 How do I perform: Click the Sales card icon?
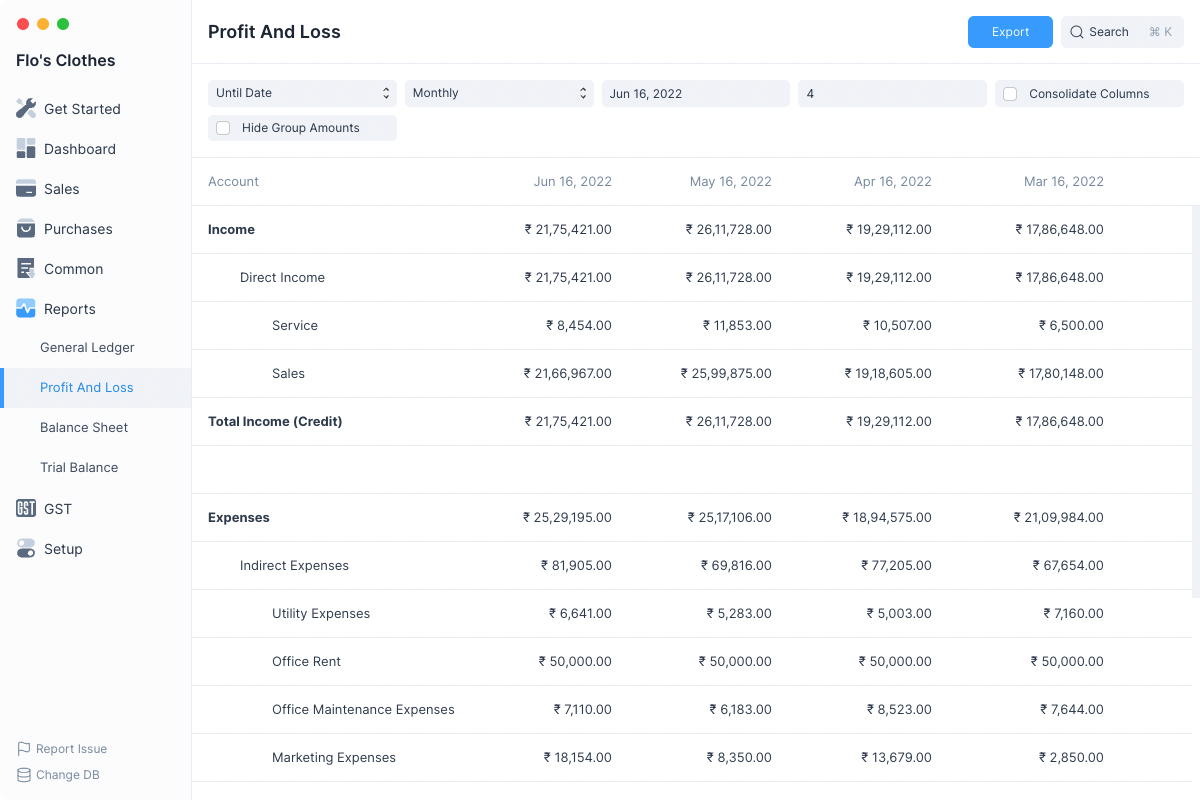tap(26, 189)
